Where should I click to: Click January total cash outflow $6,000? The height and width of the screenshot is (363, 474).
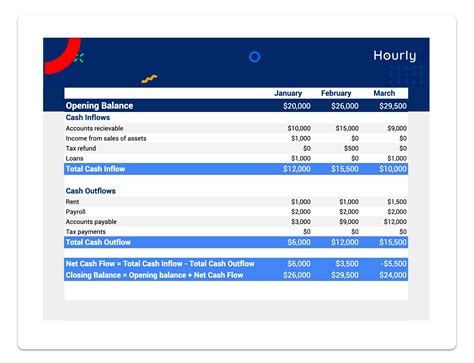pyautogui.click(x=299, y=242)
